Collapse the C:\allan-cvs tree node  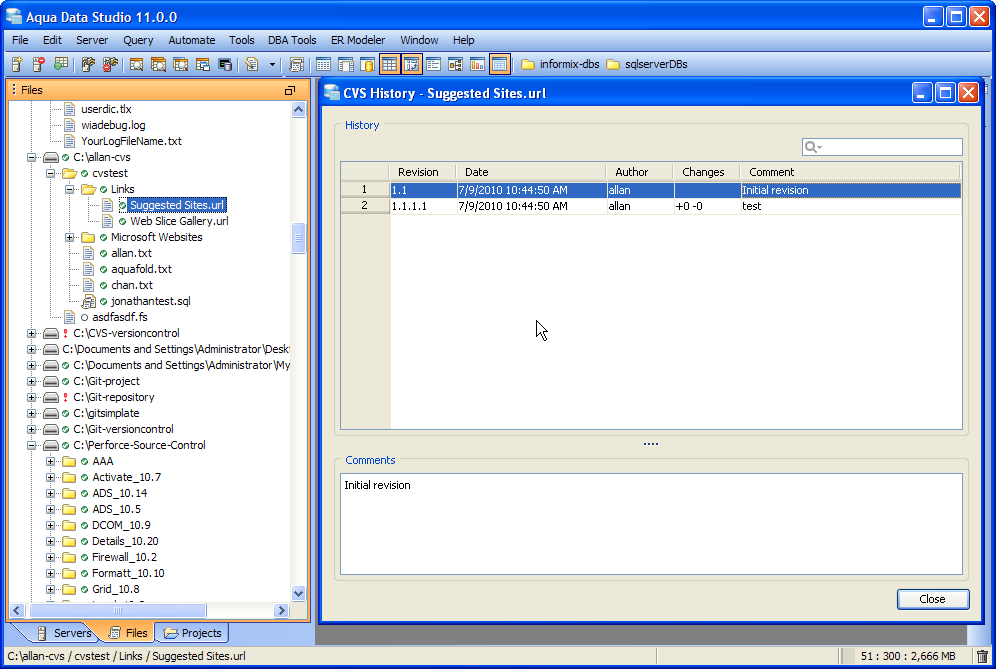pyautogui.click(x=31, y=157)
